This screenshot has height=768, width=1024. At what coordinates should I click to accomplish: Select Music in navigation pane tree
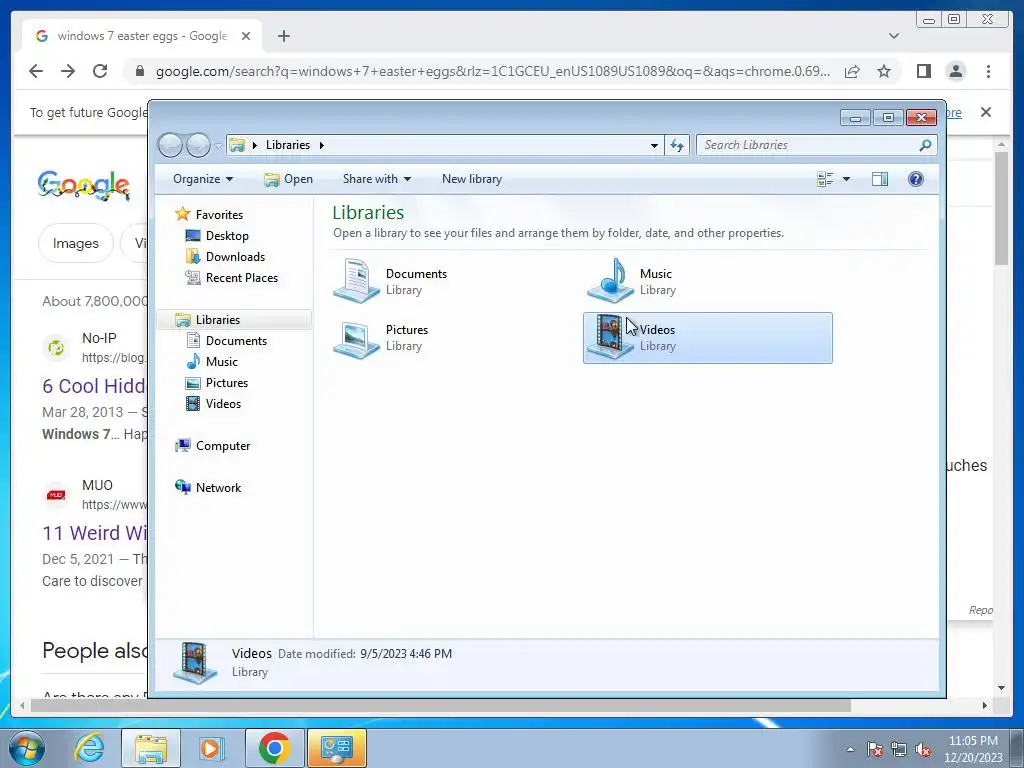tap(221, 361)
